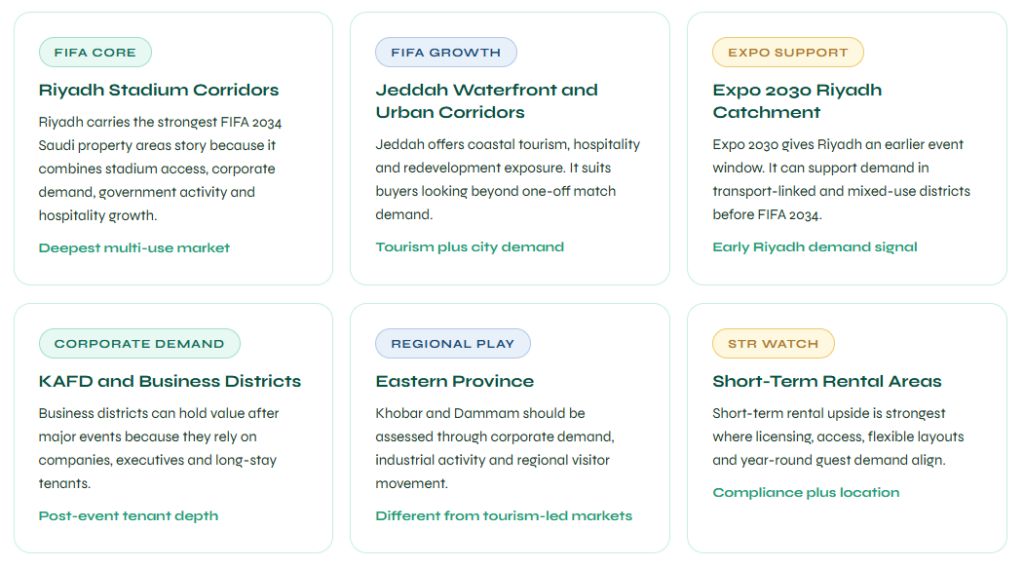Viewport: 1024px width, 567px height.
Task: Follow the Tourism plus city demand link
Action: (470, 248)
